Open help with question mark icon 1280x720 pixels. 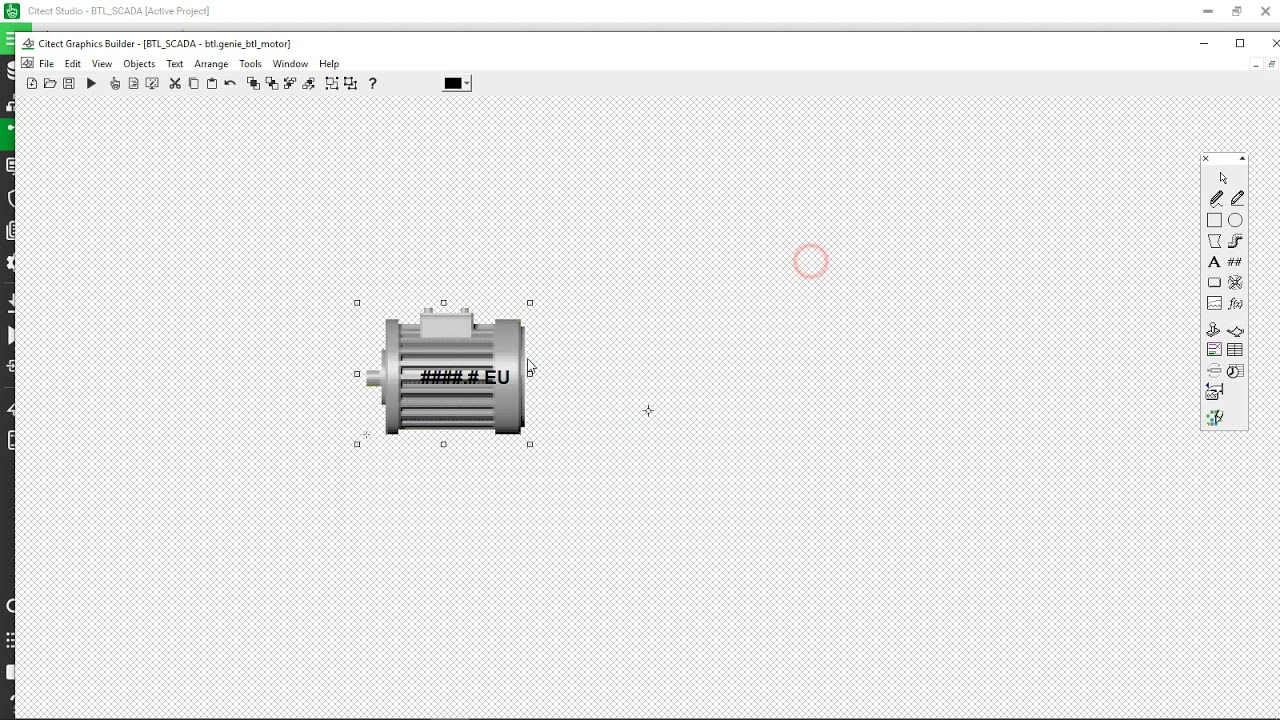tap(372, 84)
